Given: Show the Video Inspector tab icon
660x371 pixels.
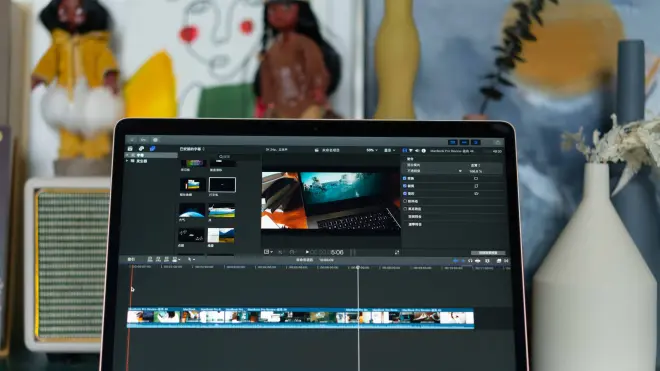Looking at the screenshot, I should [405, 150].
